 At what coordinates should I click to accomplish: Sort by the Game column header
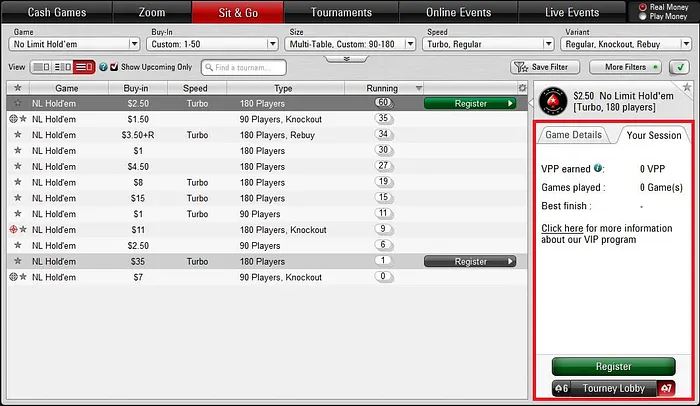69,88
